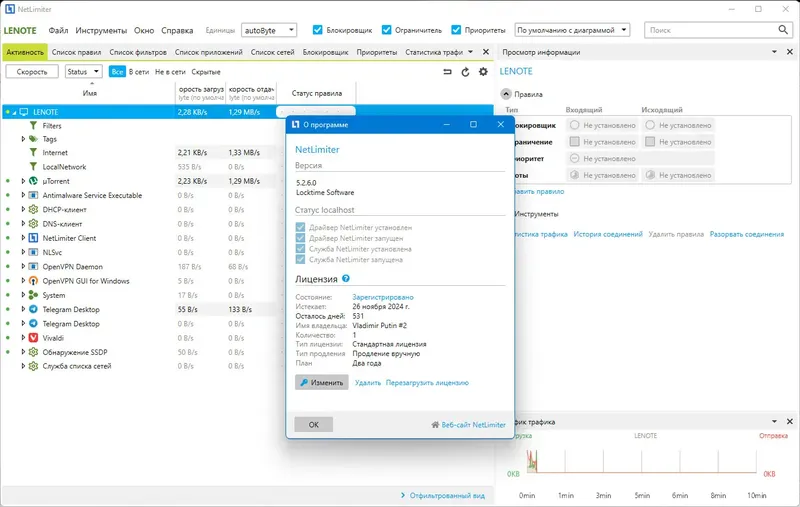
Task: Click the LENOTE computer monitor icon
Action: 23,112
